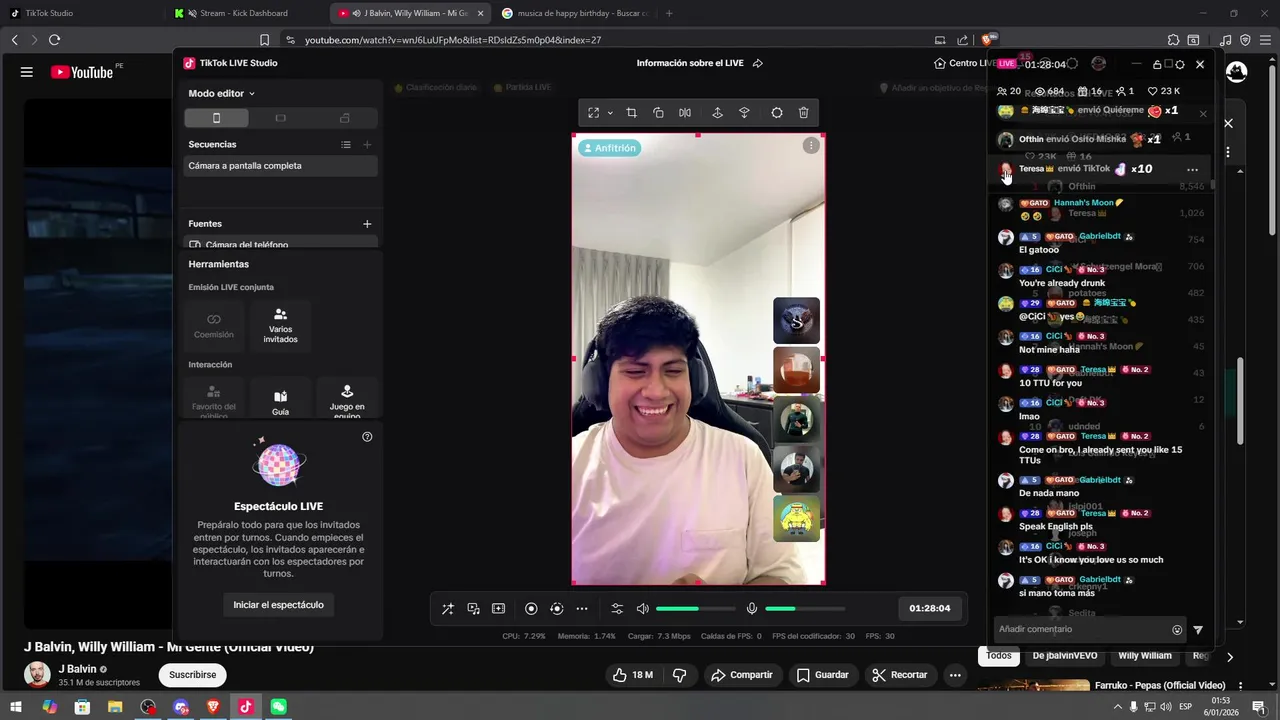
Task: Open more options in the bottom control bar
Action: pos(582,608)
